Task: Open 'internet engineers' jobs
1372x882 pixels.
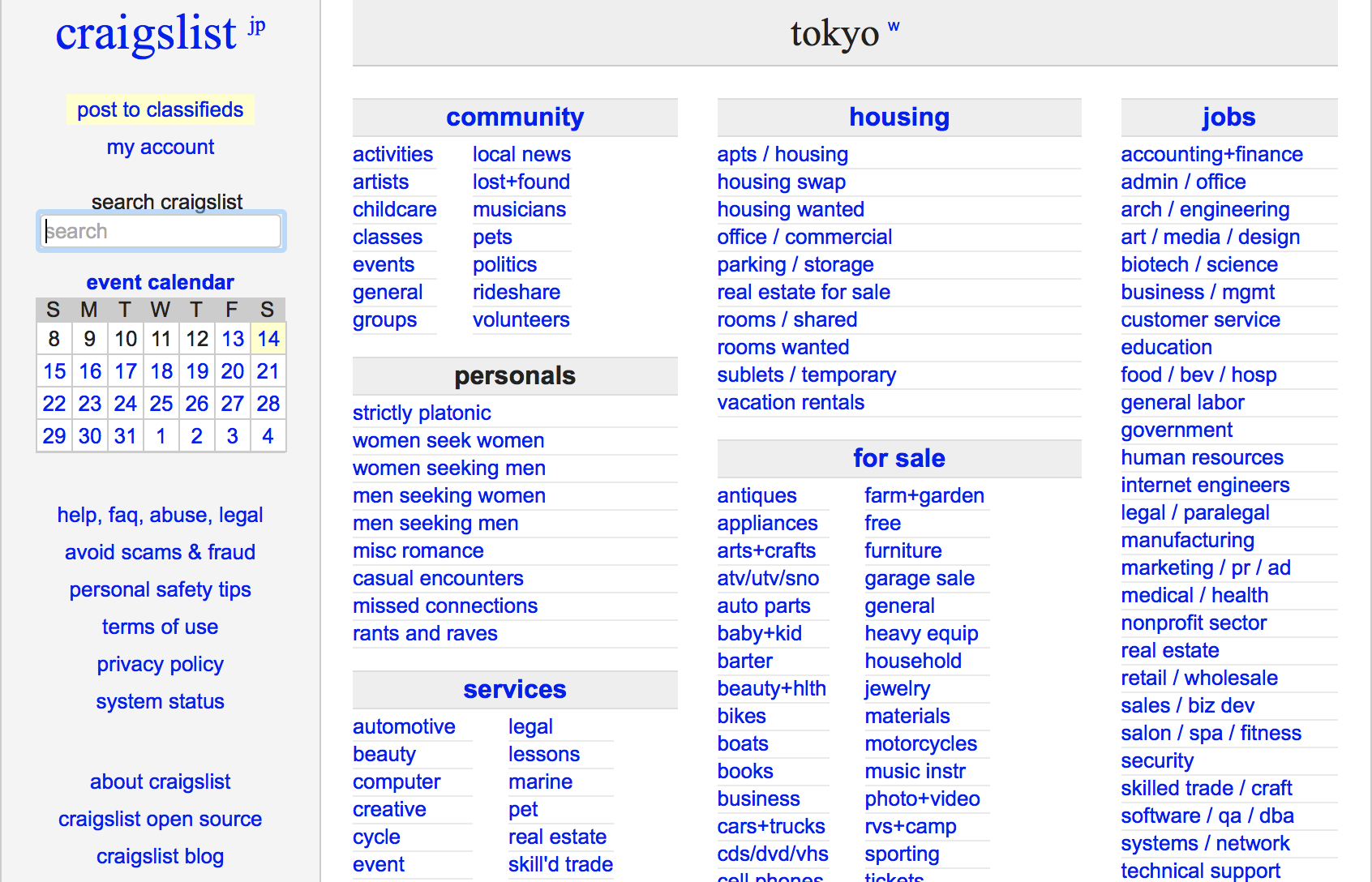Action: click(1205, 485)
